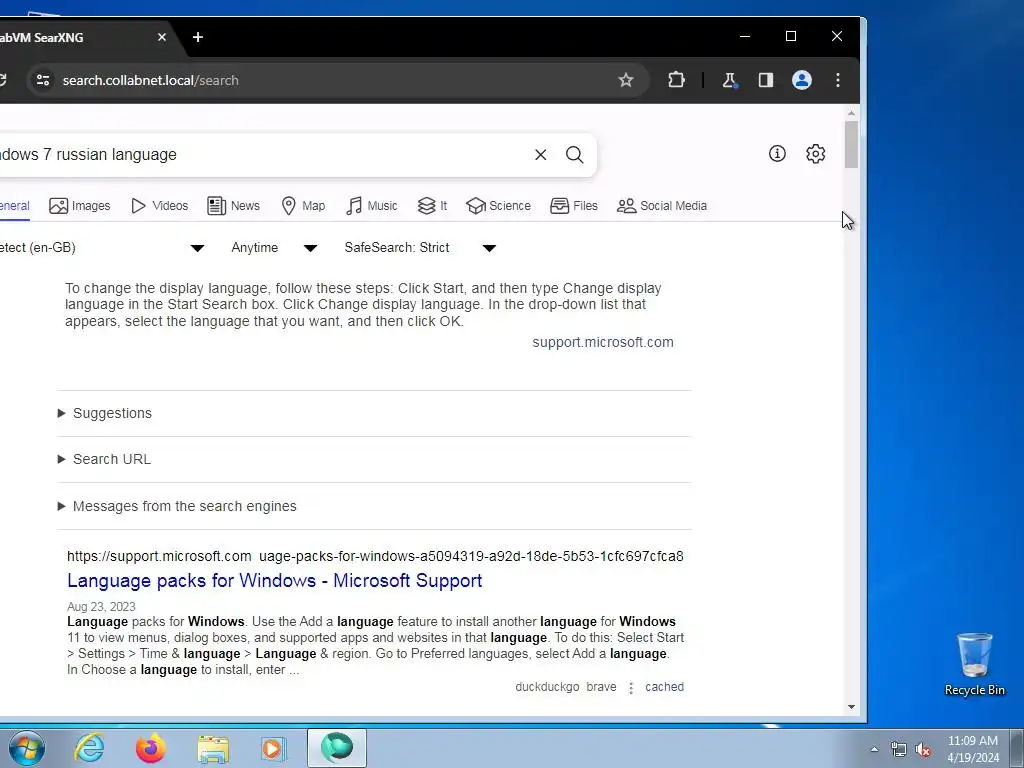1024x768 pixels.
Task: View site information icon in address bar
Action: click(x=43, y=80)
